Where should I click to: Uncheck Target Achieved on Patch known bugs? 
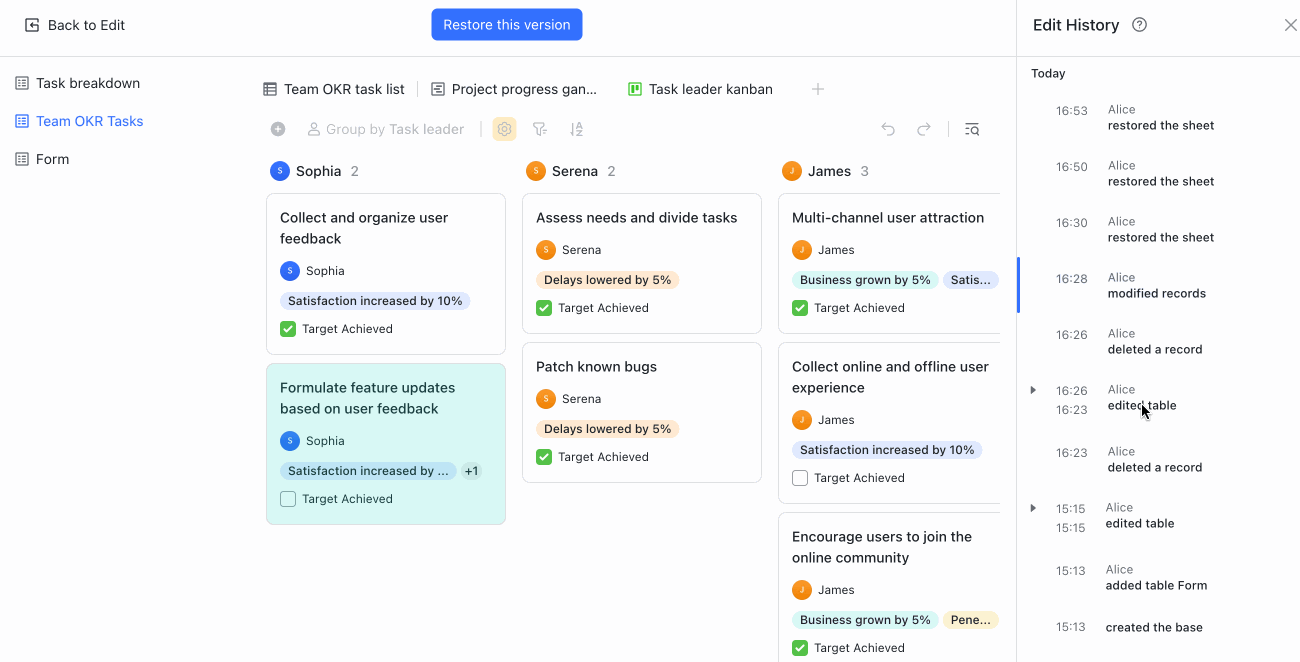[x=544, y=457]
